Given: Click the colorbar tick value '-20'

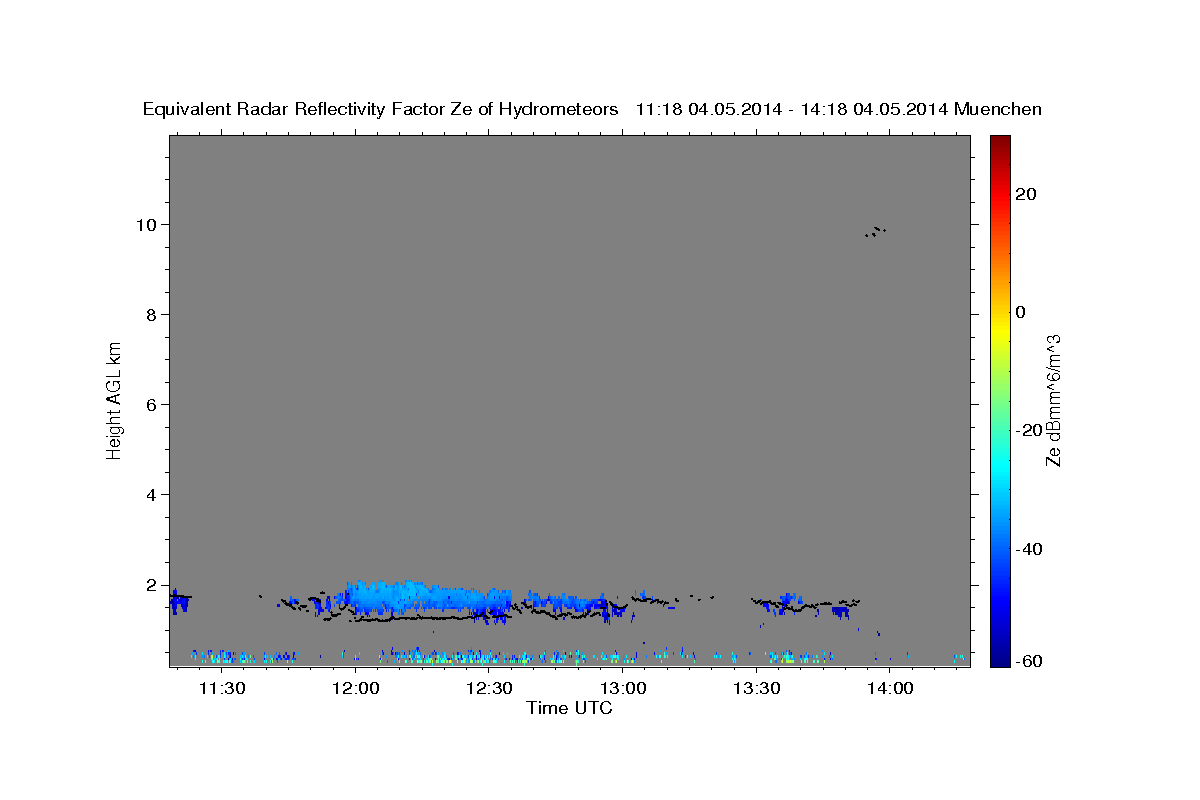Looking at the screenshot, I should [1030, 430].
